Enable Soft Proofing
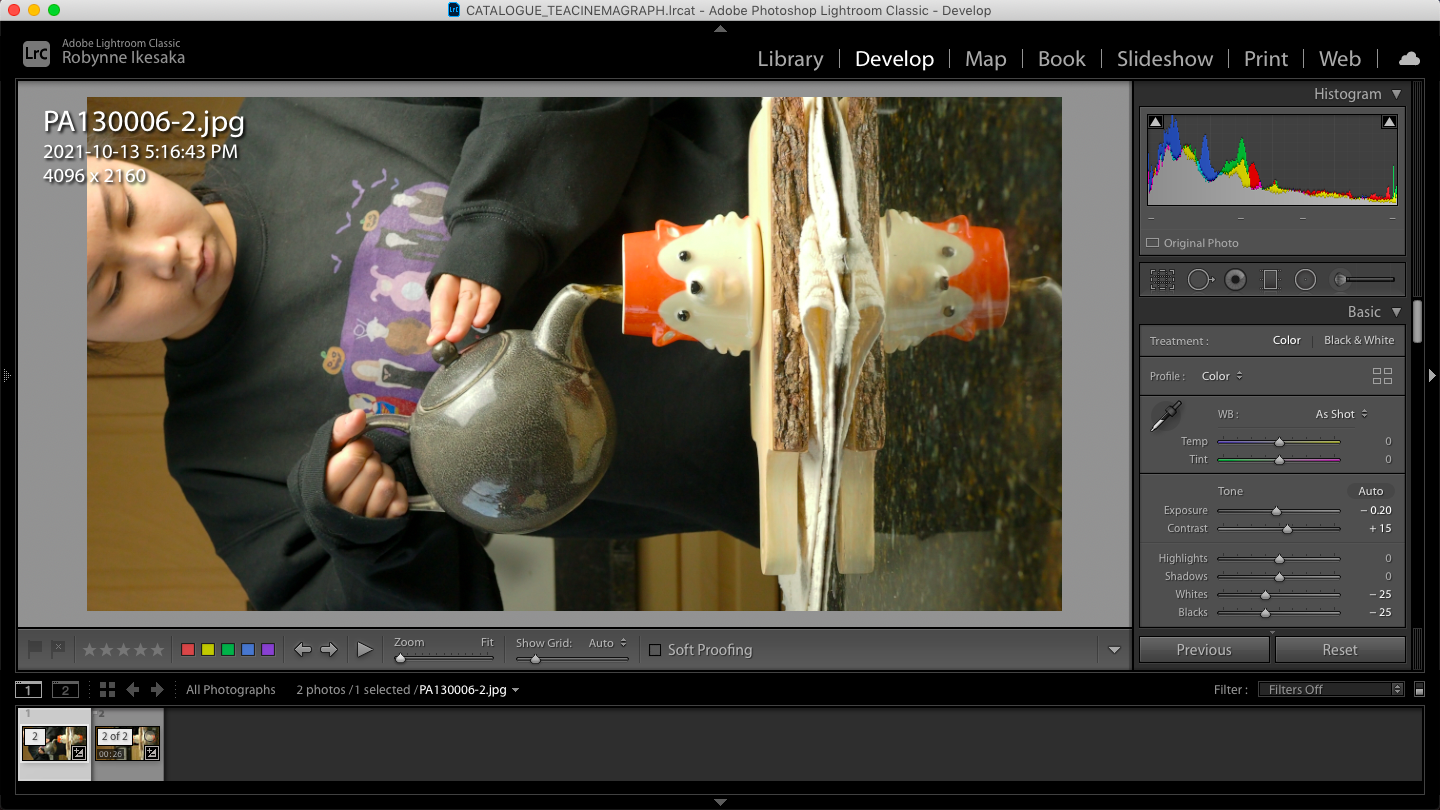This screenshot has height=810, width=1440. coord(656,650)
